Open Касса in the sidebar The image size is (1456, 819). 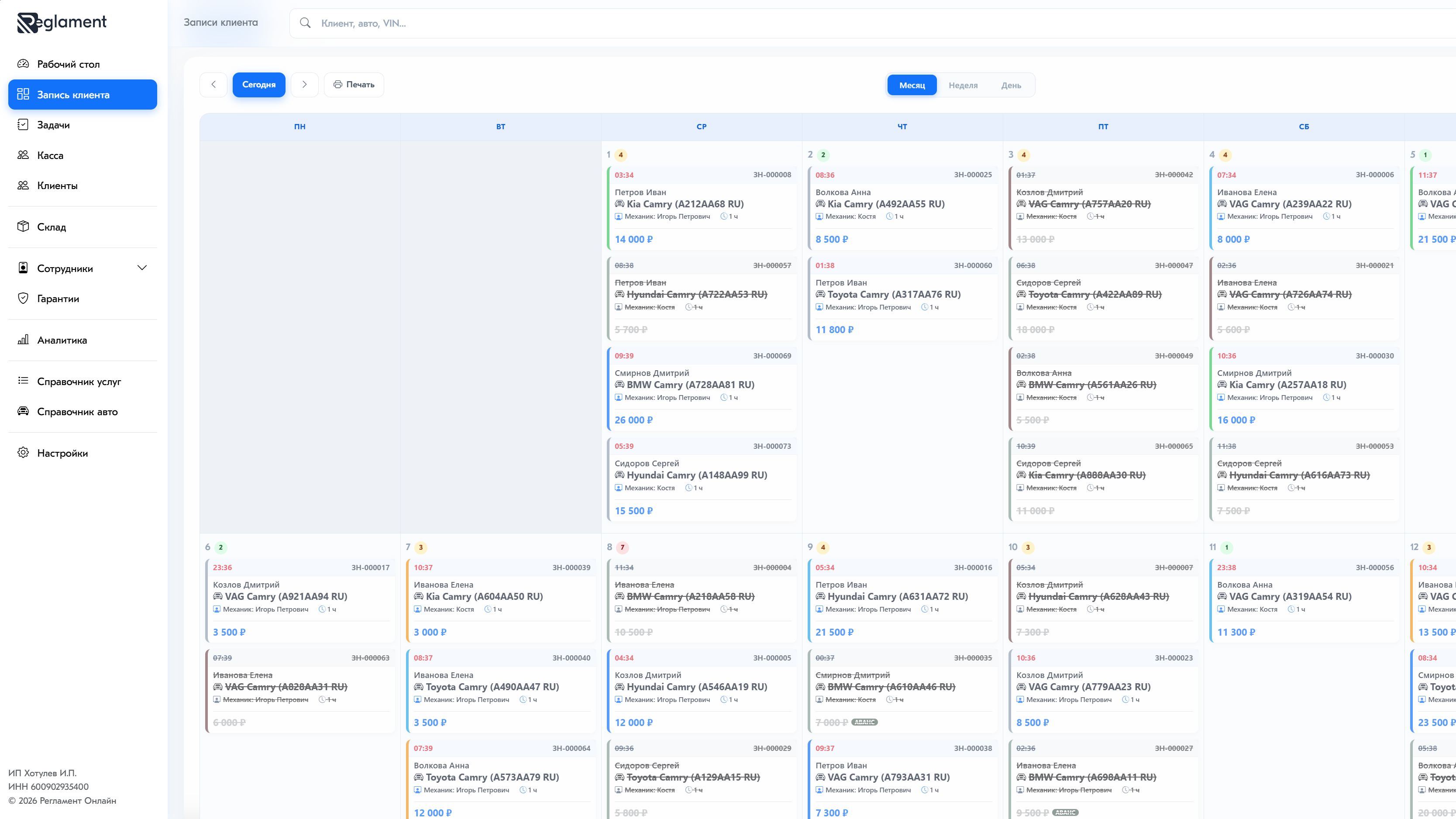(x=83, y=155)
